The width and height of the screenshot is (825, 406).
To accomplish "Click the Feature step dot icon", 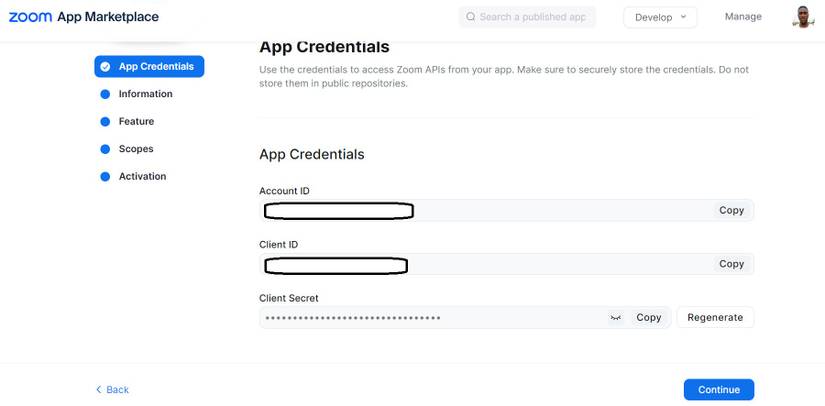I will coord(105,122).
